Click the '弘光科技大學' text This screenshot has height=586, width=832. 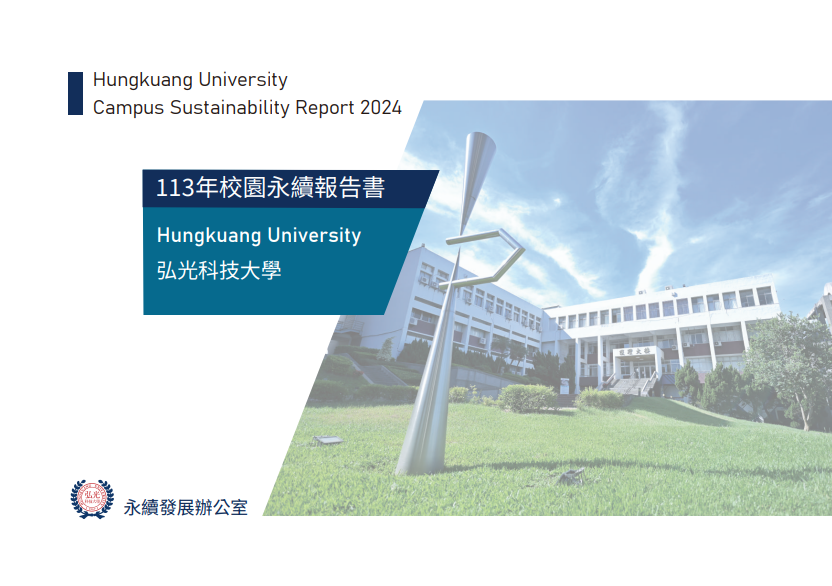(x=219, y=270)
